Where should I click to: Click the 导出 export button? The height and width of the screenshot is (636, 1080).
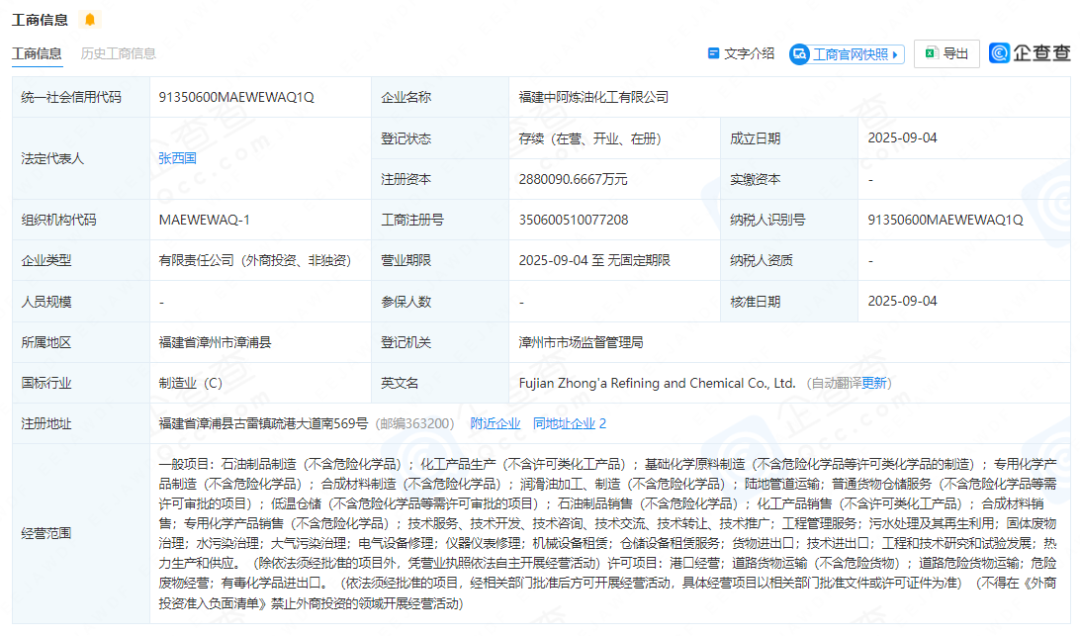click(945, 54)
